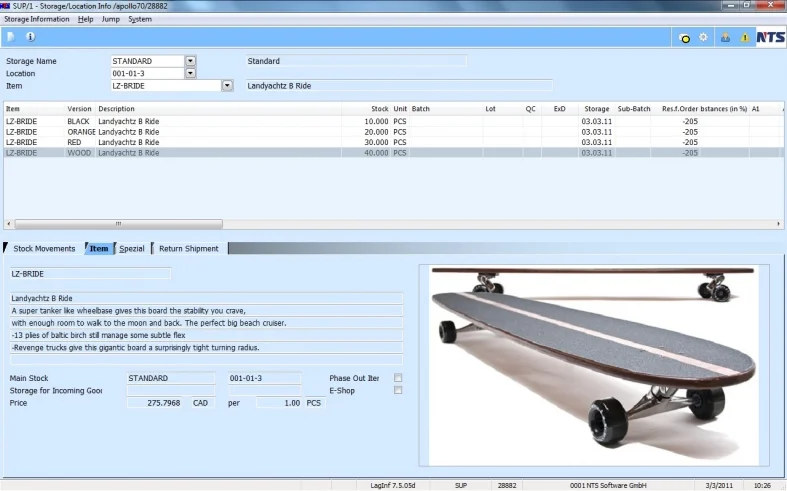Viewport: 787px width, 491px height.
Task: Click the Lot column header
Action: 490,108
